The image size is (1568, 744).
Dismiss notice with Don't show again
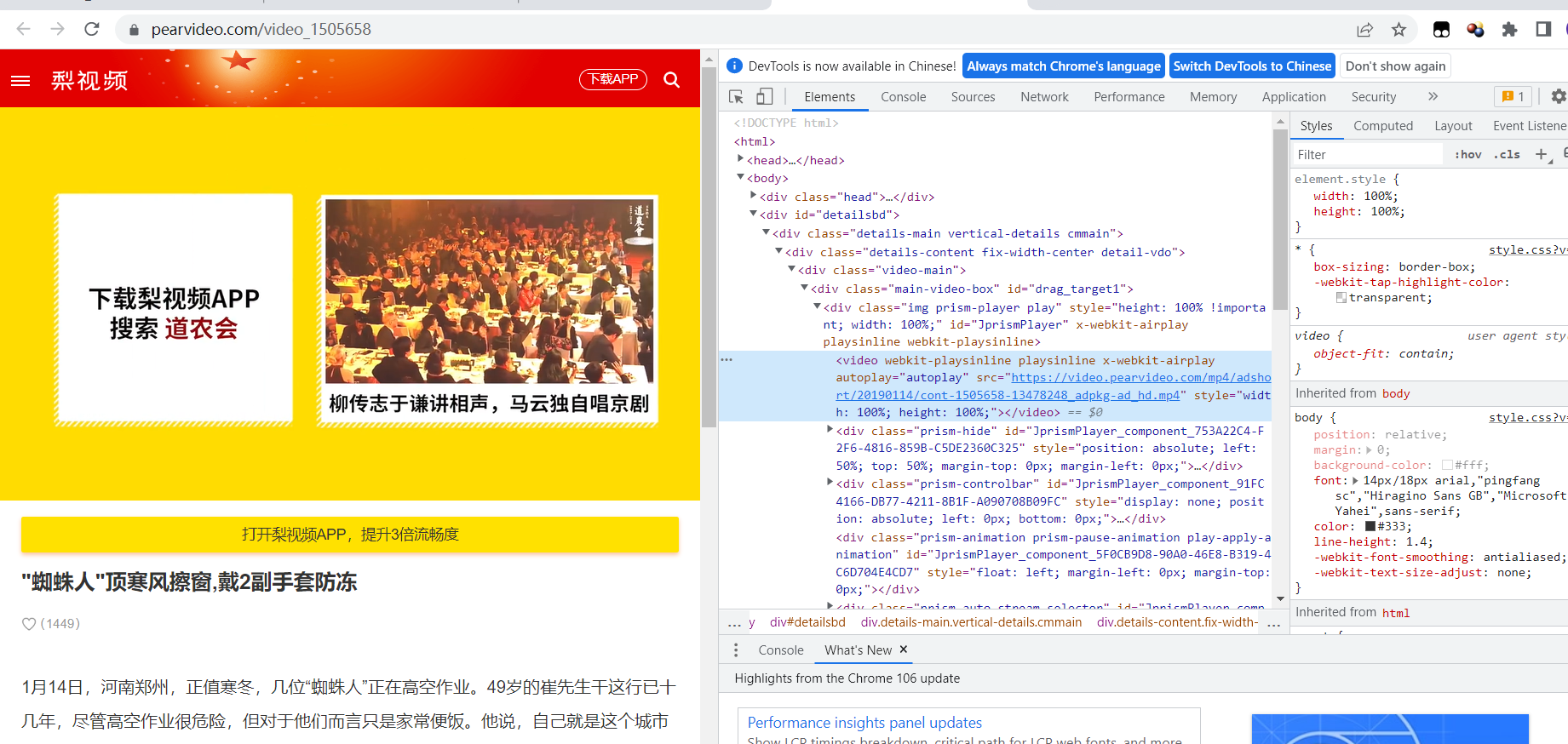[1396, 66]
